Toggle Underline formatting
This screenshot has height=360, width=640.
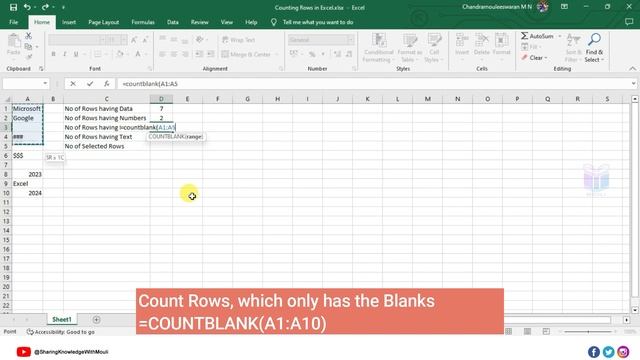[76, 54]
